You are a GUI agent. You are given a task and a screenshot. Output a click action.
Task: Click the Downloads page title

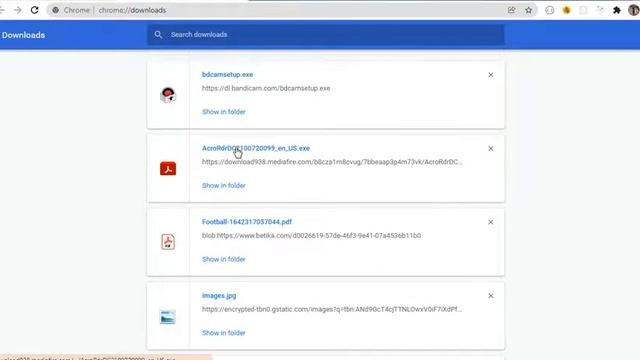(23, 35)
